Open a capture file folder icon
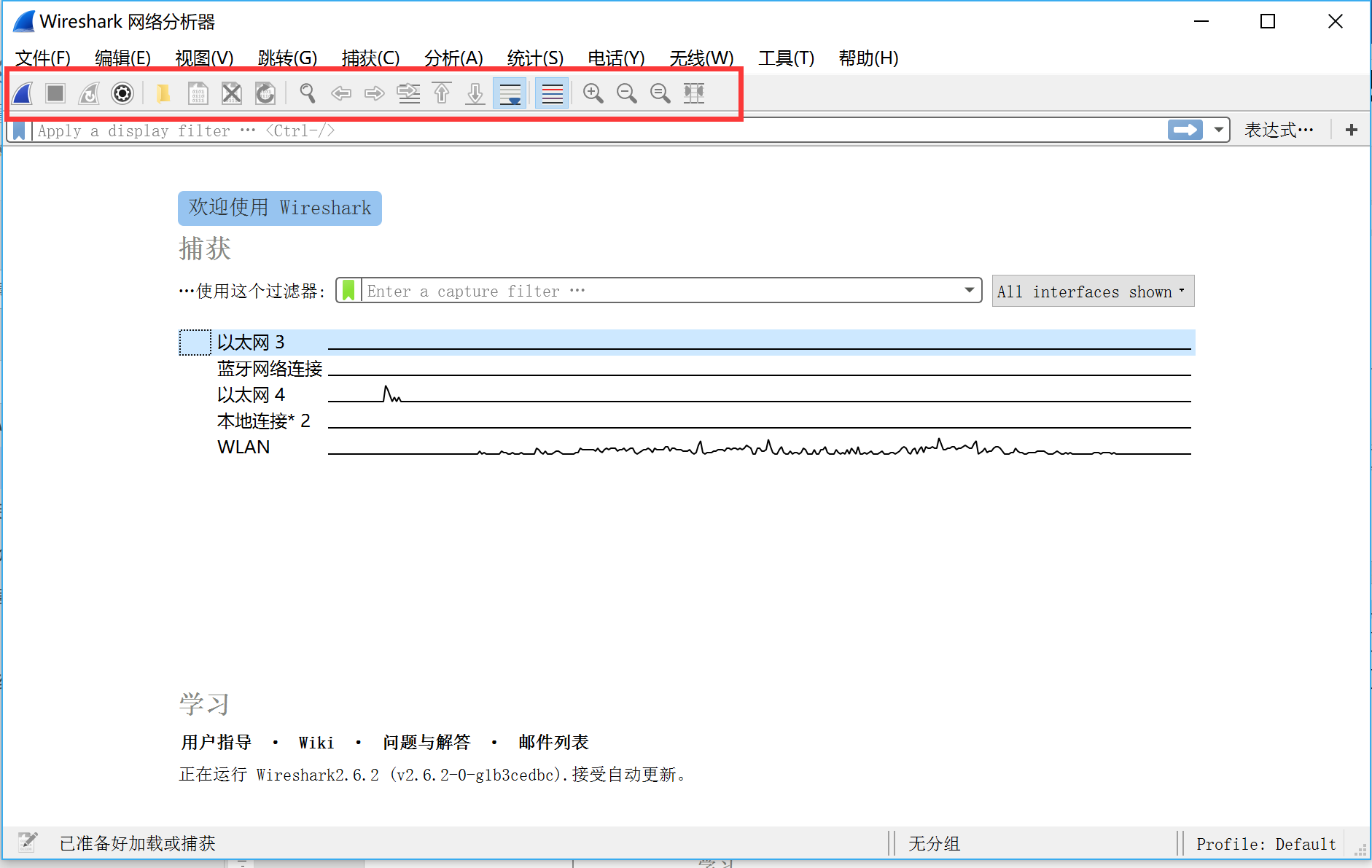The height and width of the screenshot is (868, 1372). point(163,93)
